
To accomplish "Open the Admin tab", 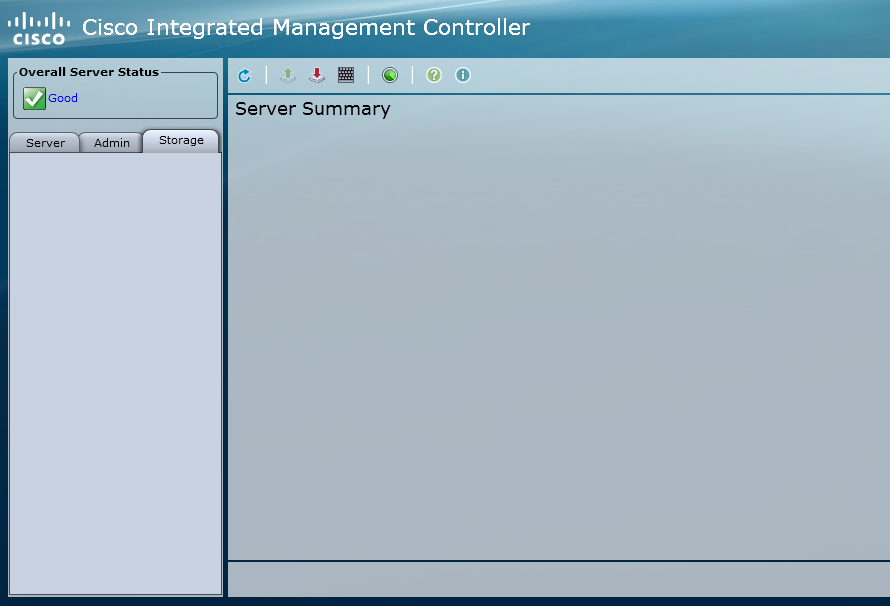I will click(x=111, y=142).
